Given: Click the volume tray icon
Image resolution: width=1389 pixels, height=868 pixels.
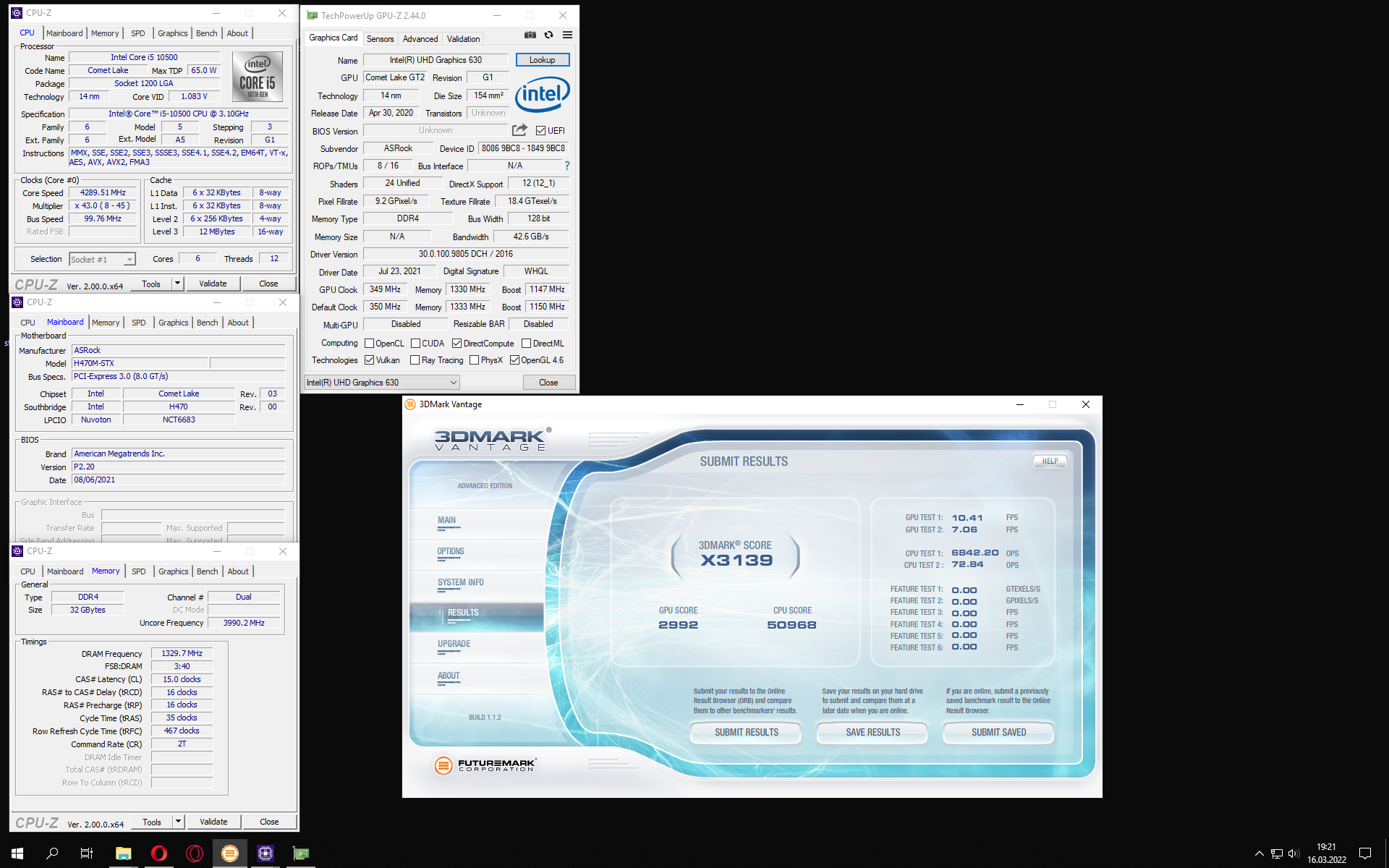Looking at the screenshot, I should pyautogui.click(x=1294, y=854).
